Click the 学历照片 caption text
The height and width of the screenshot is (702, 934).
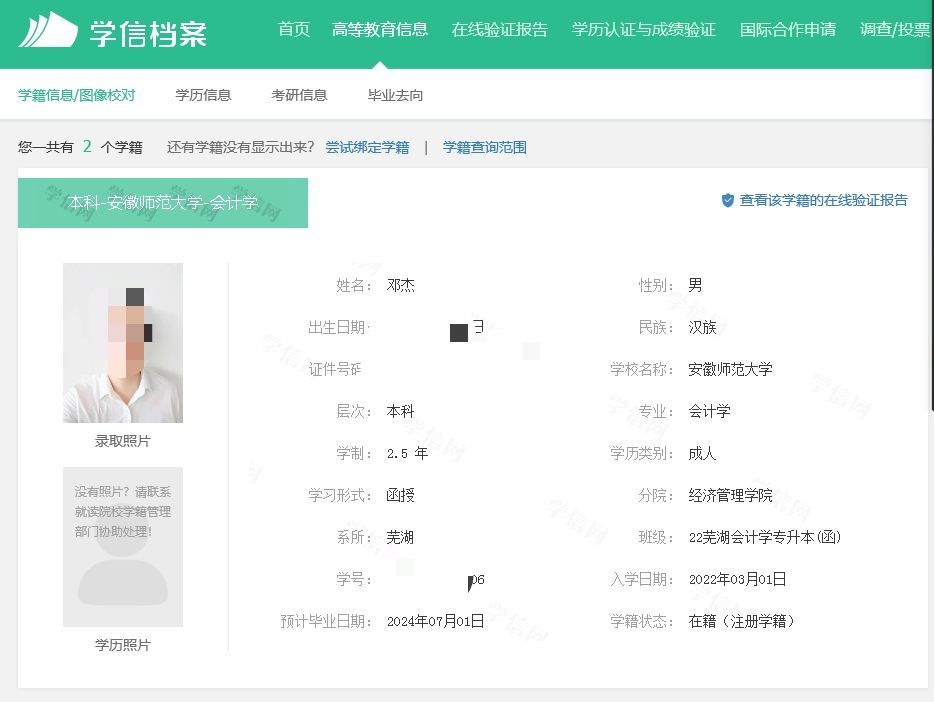click(x=123, y=645)
